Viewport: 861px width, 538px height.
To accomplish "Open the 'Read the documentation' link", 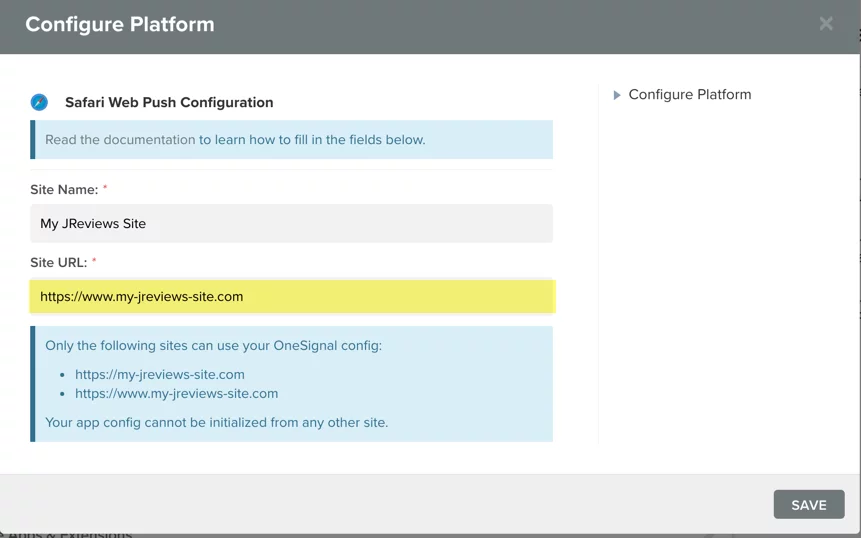I will tap(120, 140).
